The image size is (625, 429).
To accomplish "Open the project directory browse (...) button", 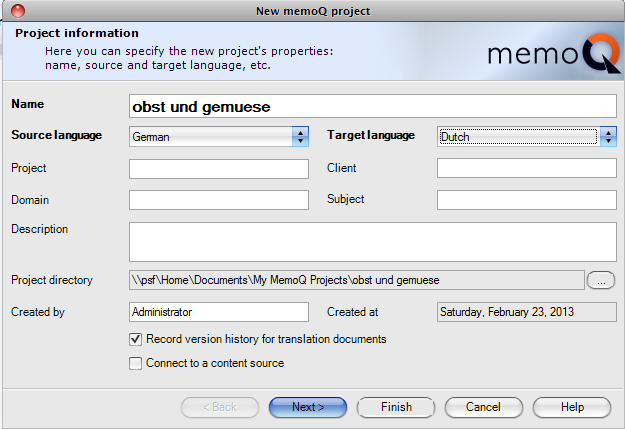I will pyautogui.click(x=600, y=280).
